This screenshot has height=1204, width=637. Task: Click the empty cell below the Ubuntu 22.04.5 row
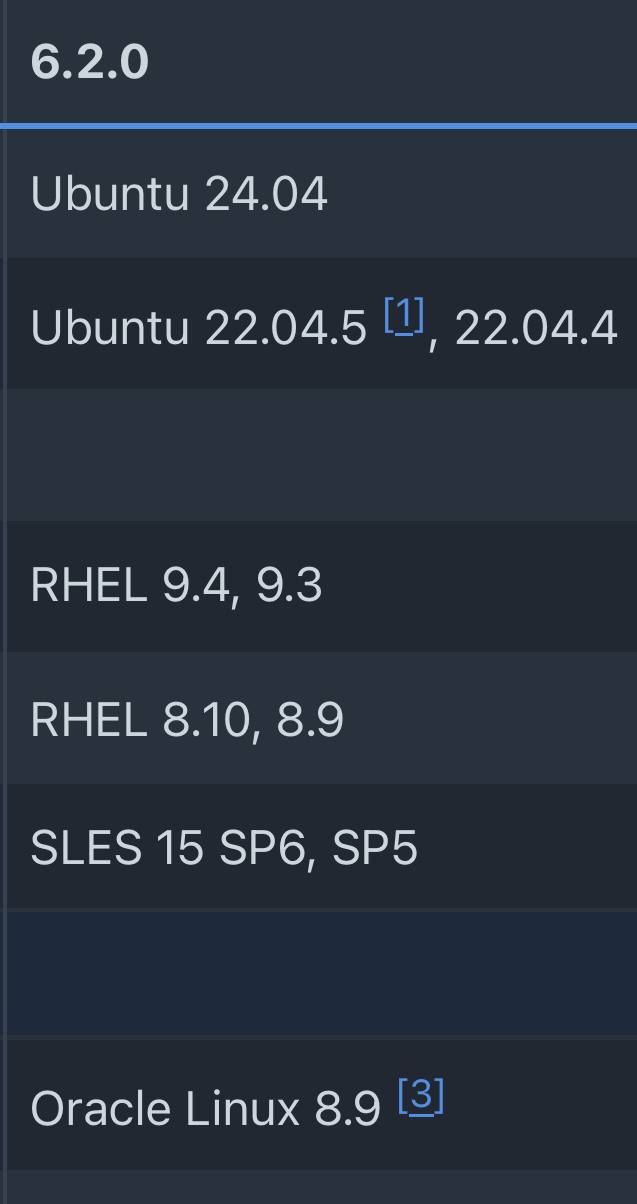point(320,455)
